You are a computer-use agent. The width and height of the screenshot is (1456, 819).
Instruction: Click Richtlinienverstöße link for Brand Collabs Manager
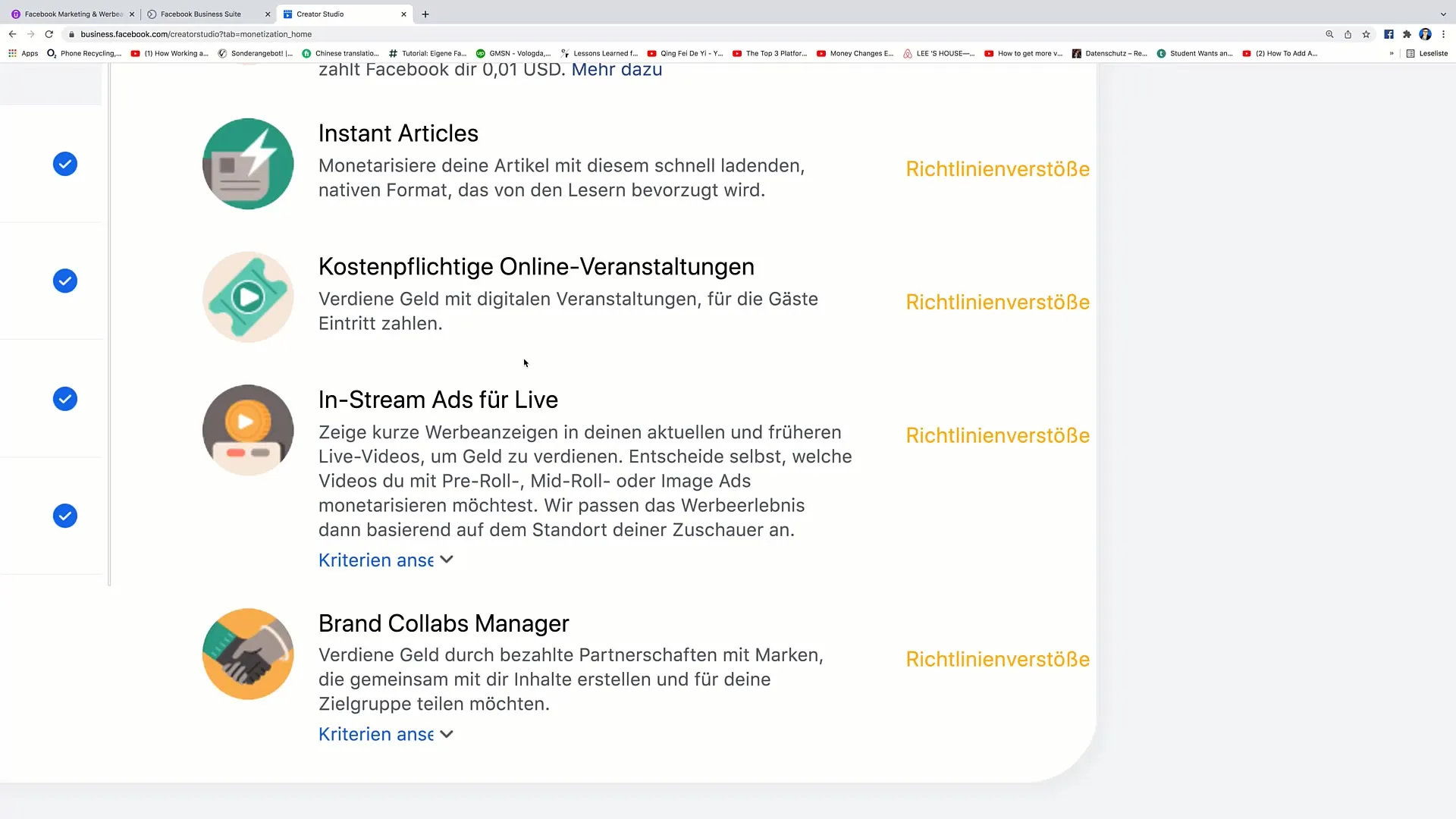point(997,658)
